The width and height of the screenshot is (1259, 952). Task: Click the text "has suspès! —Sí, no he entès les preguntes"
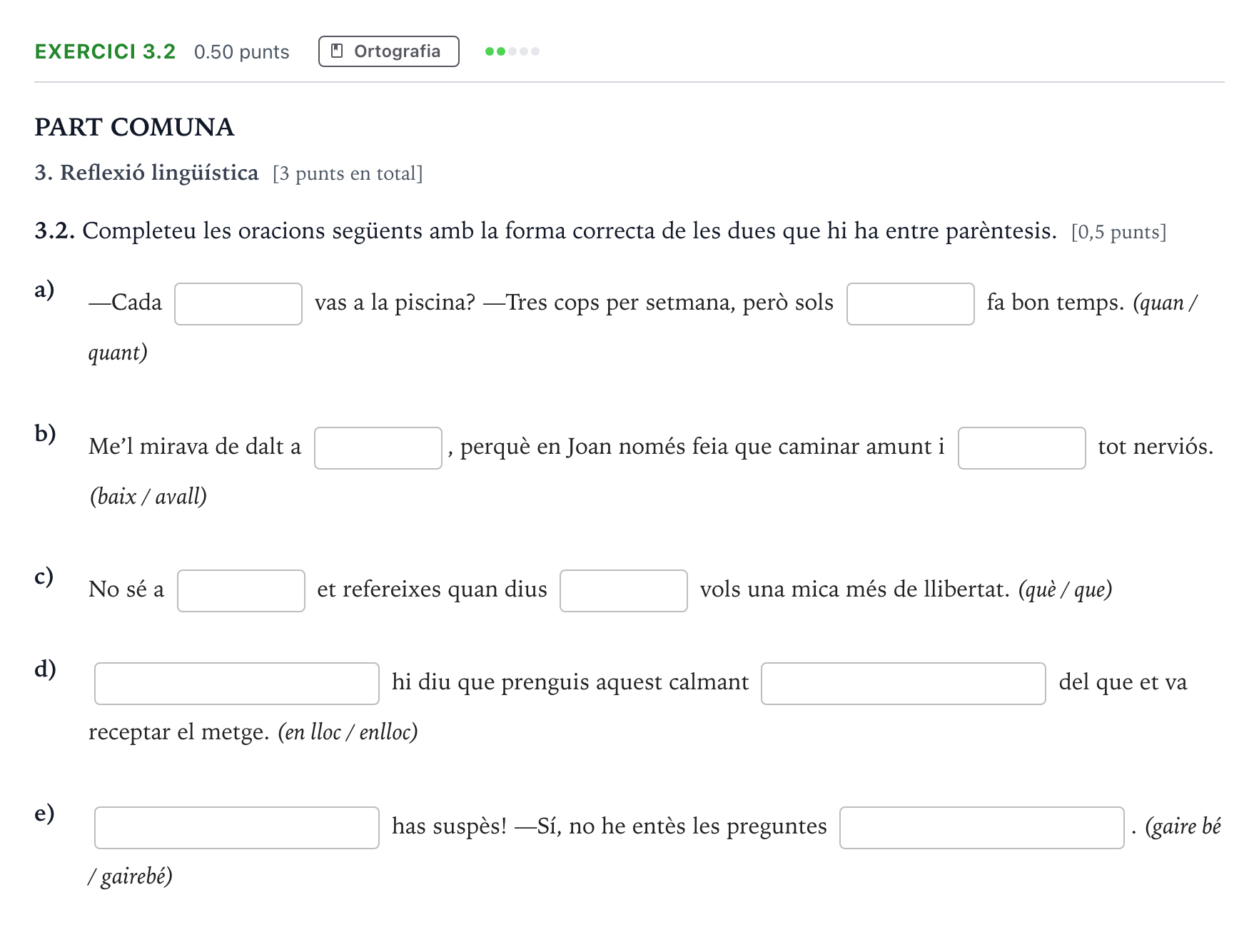click(x=610, y=826)
